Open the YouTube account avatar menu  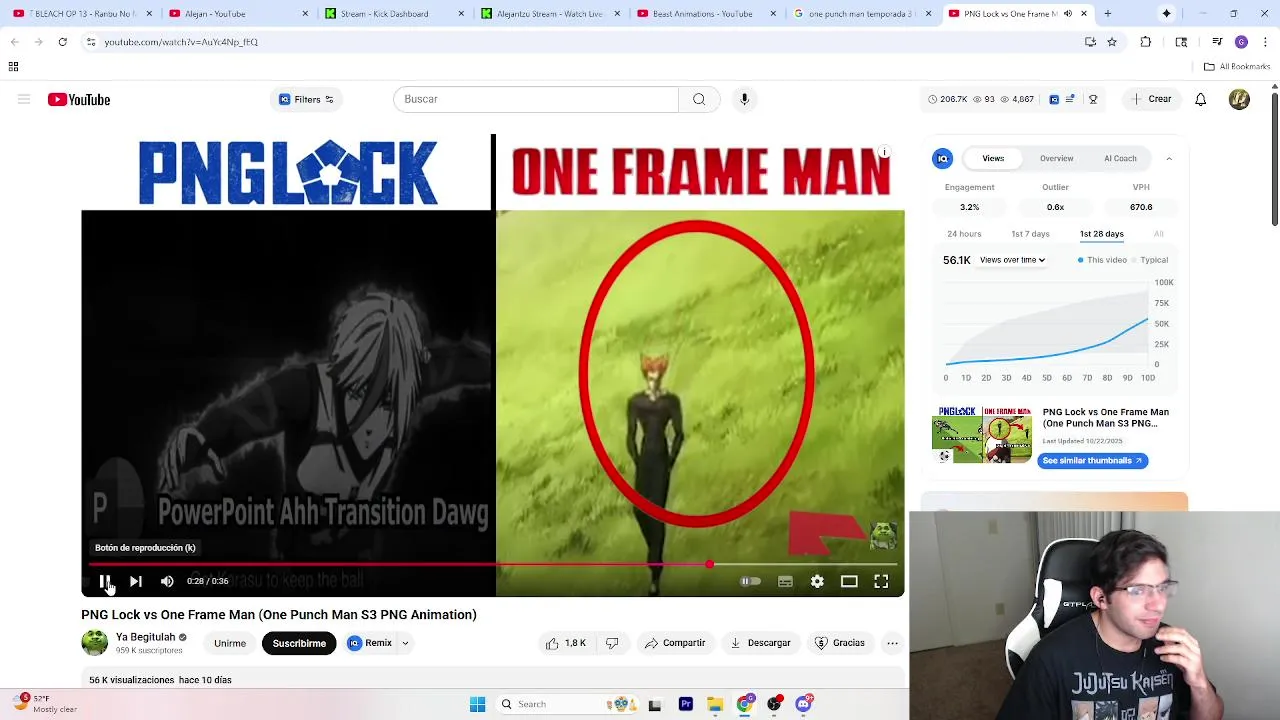coord(1239,99)
